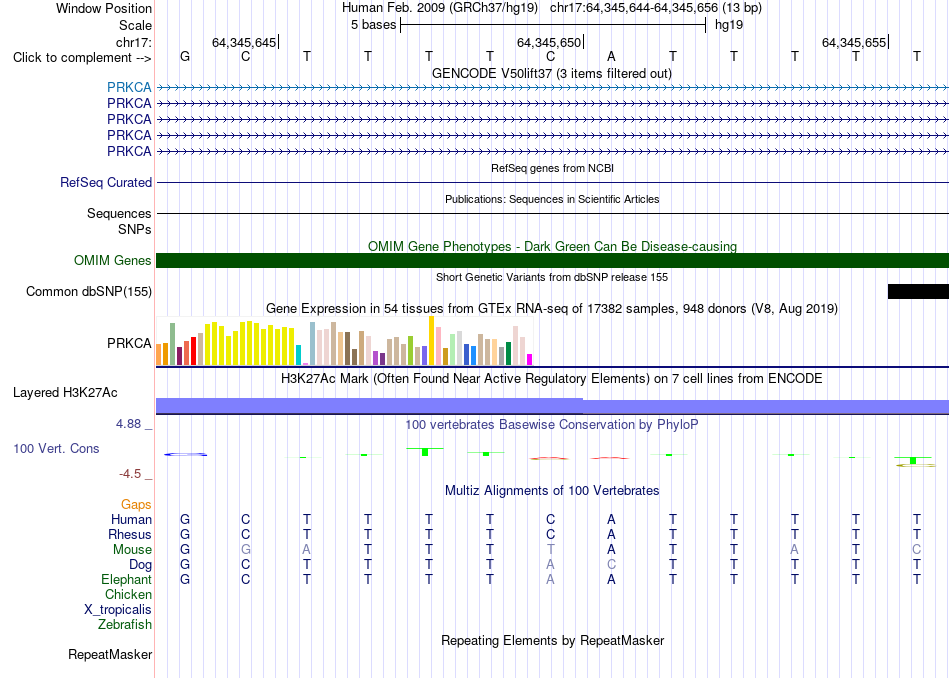This screenshot has height=678, width=950.
Task: Click the dark green OMIM gene bar
Action: pos(552,261)
